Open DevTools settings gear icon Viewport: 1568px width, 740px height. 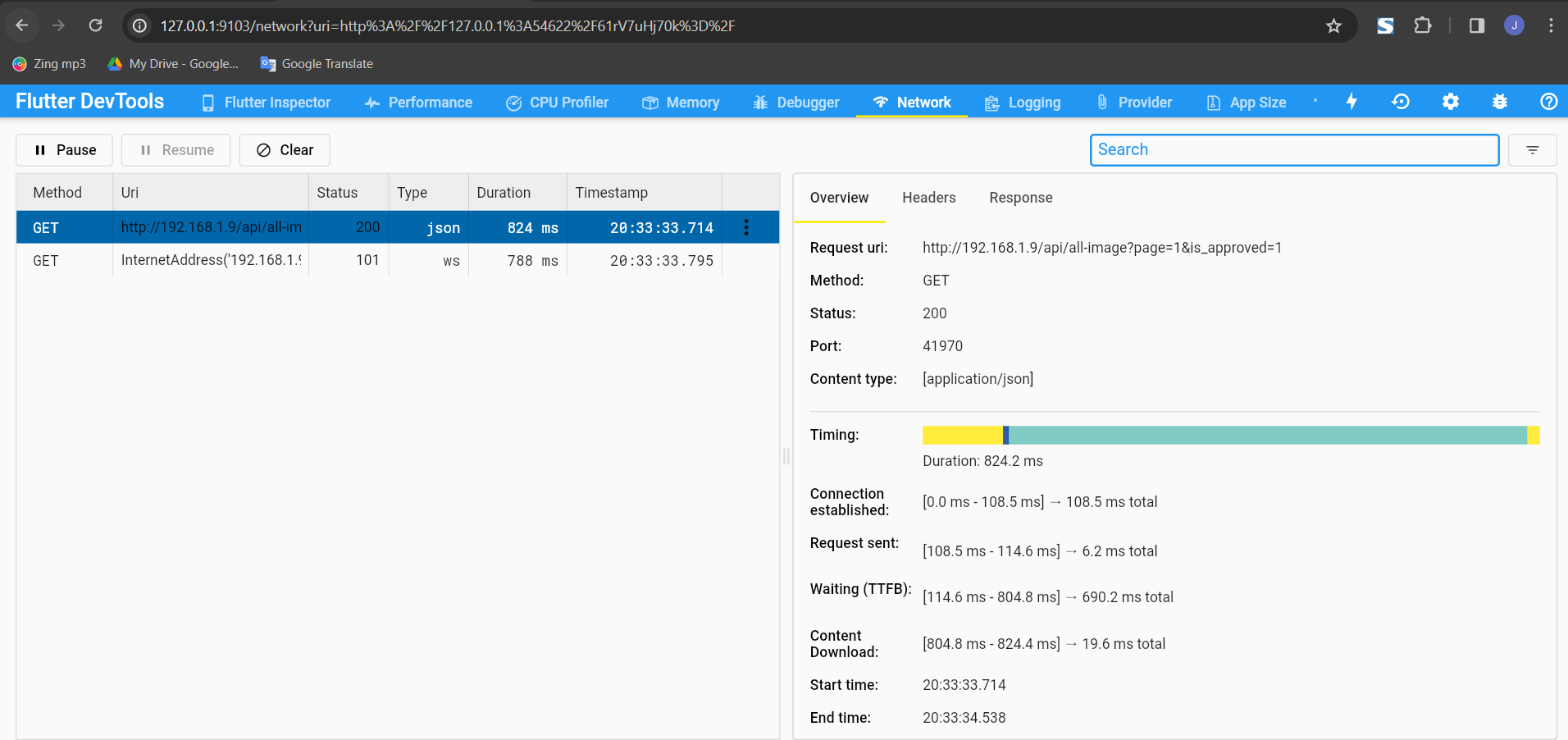pyautogui.click(x=1450, y=102)
